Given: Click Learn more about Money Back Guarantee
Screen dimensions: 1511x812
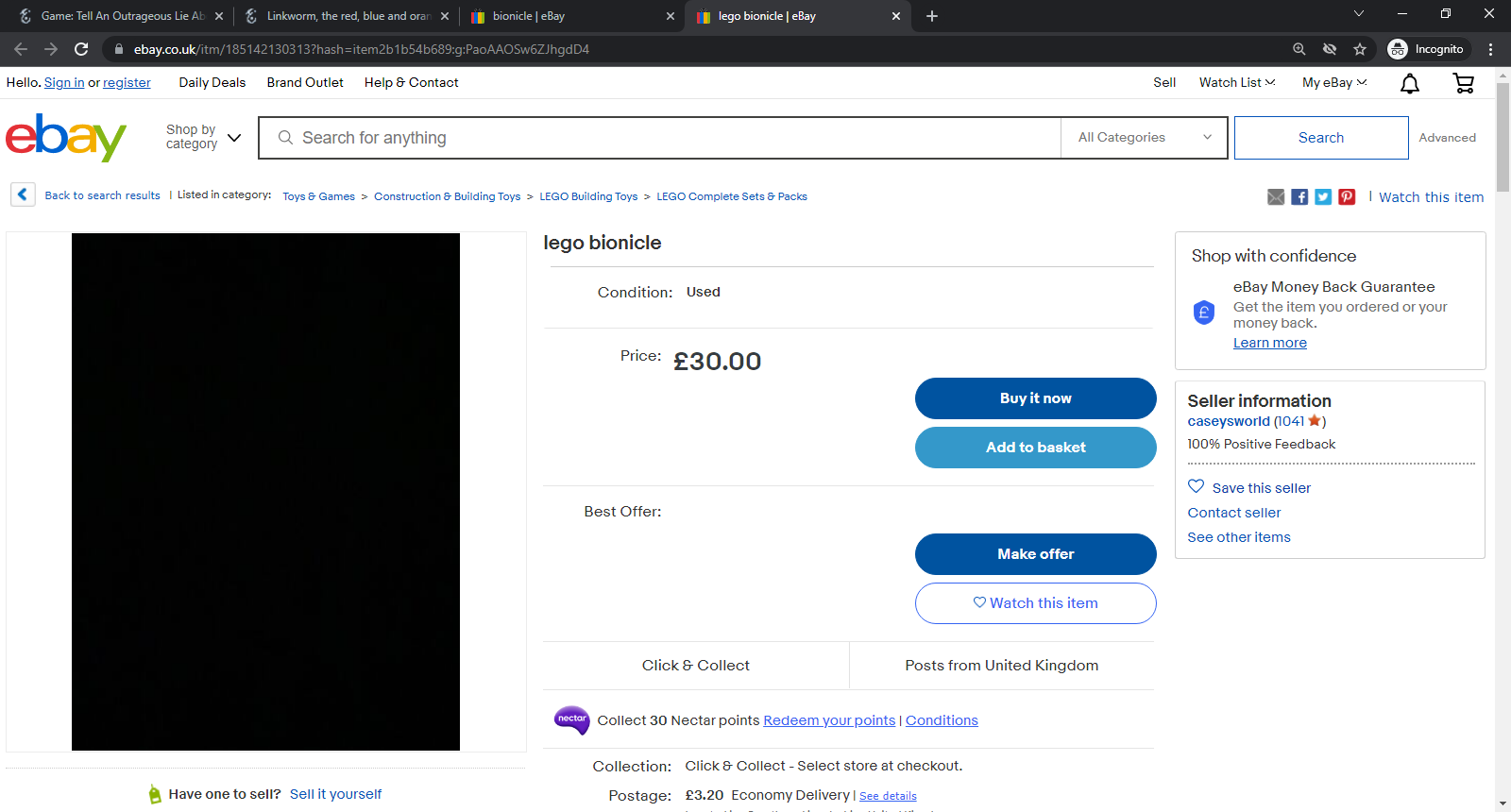Looking at the screenshot, I should (x=1270, y=343).
